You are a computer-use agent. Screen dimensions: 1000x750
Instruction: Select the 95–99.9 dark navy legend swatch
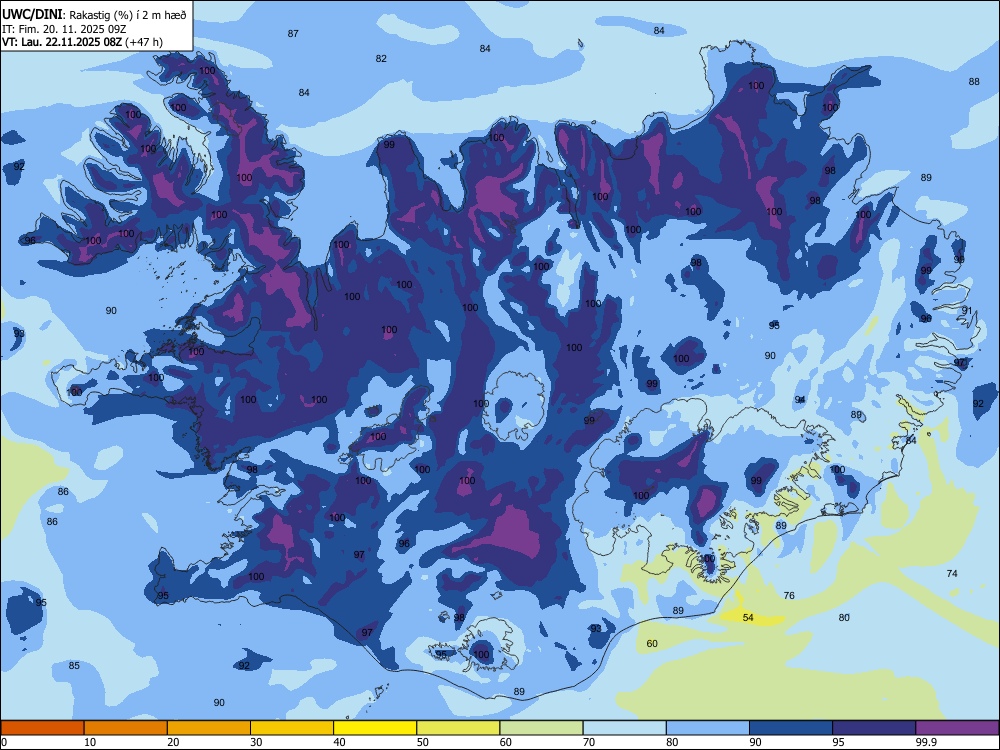coord(874,728)
